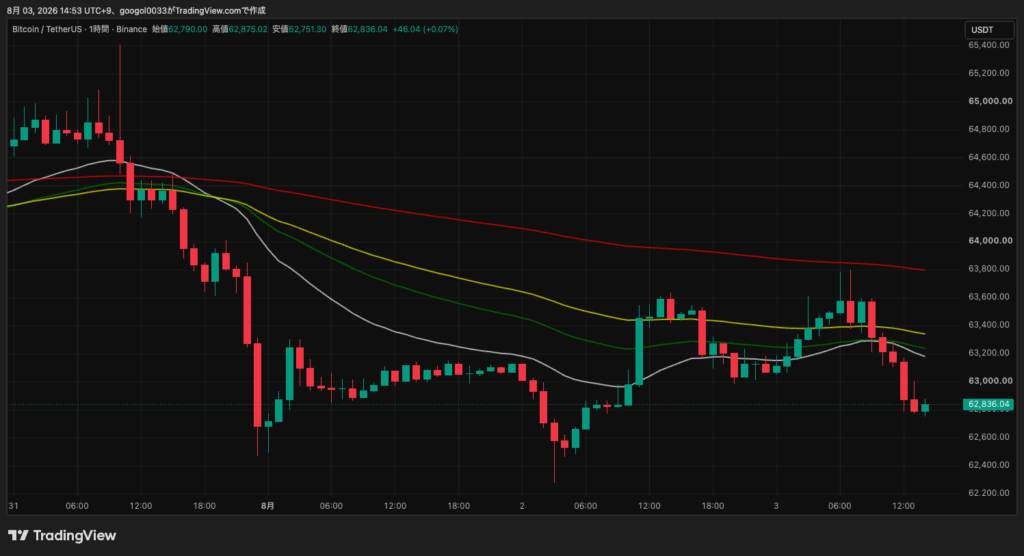
Task: Click the 63,600.00 price axis label
Action: point(989,297)
